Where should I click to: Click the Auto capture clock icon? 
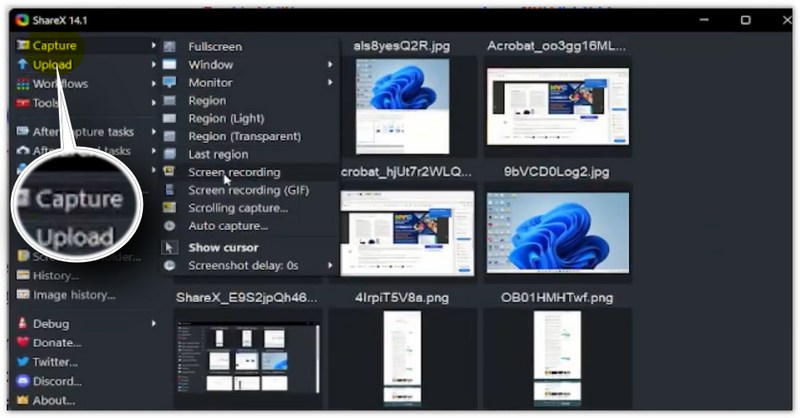[x=169, y=226]
